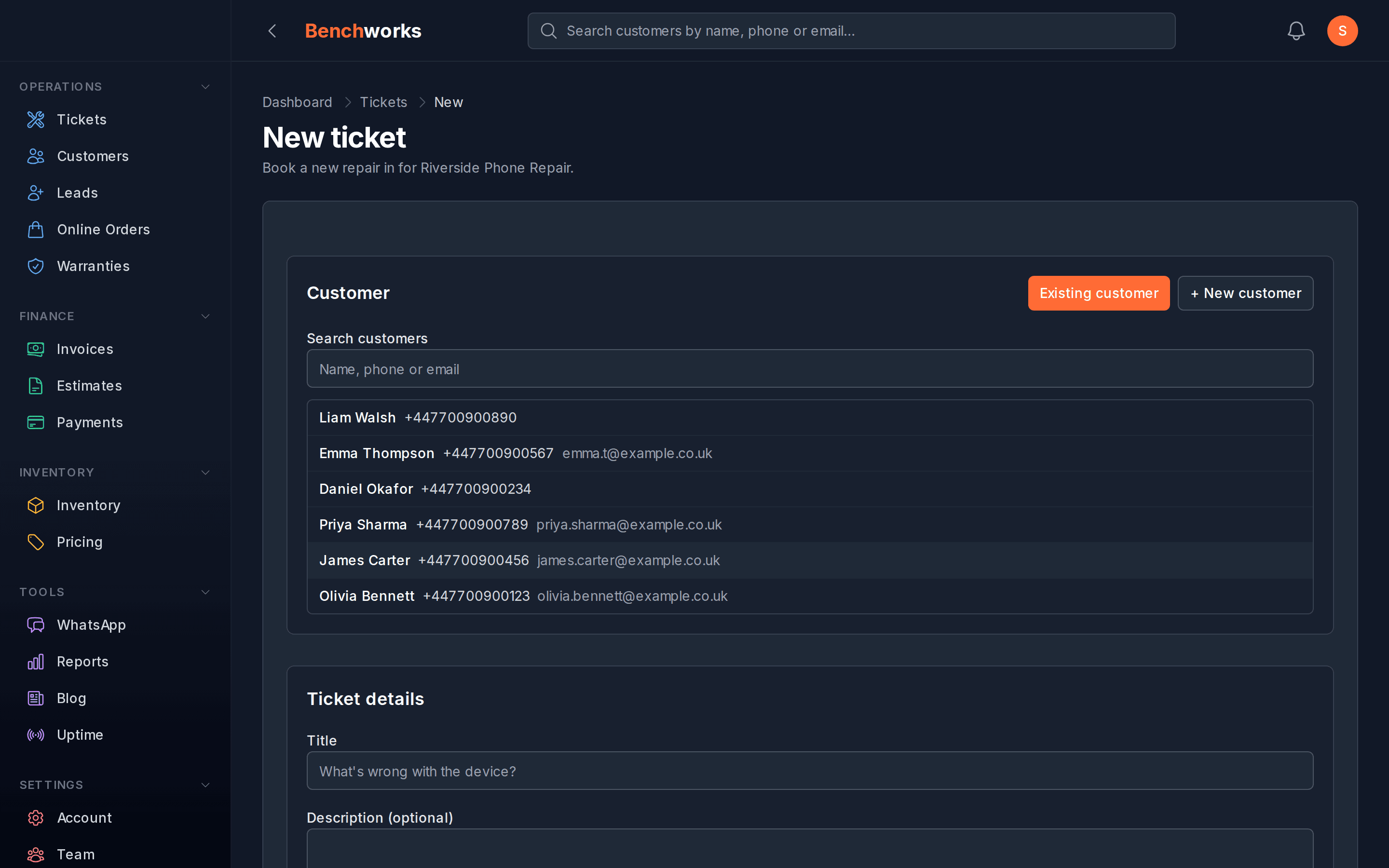Image resolution: width=1389 pixels, height=868 pixels.
Task: Click the Customers people icon
Action: 36,156
